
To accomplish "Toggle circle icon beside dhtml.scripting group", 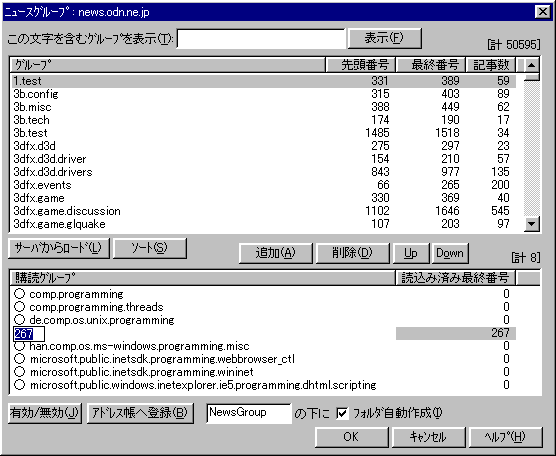I will coord(20,385).
